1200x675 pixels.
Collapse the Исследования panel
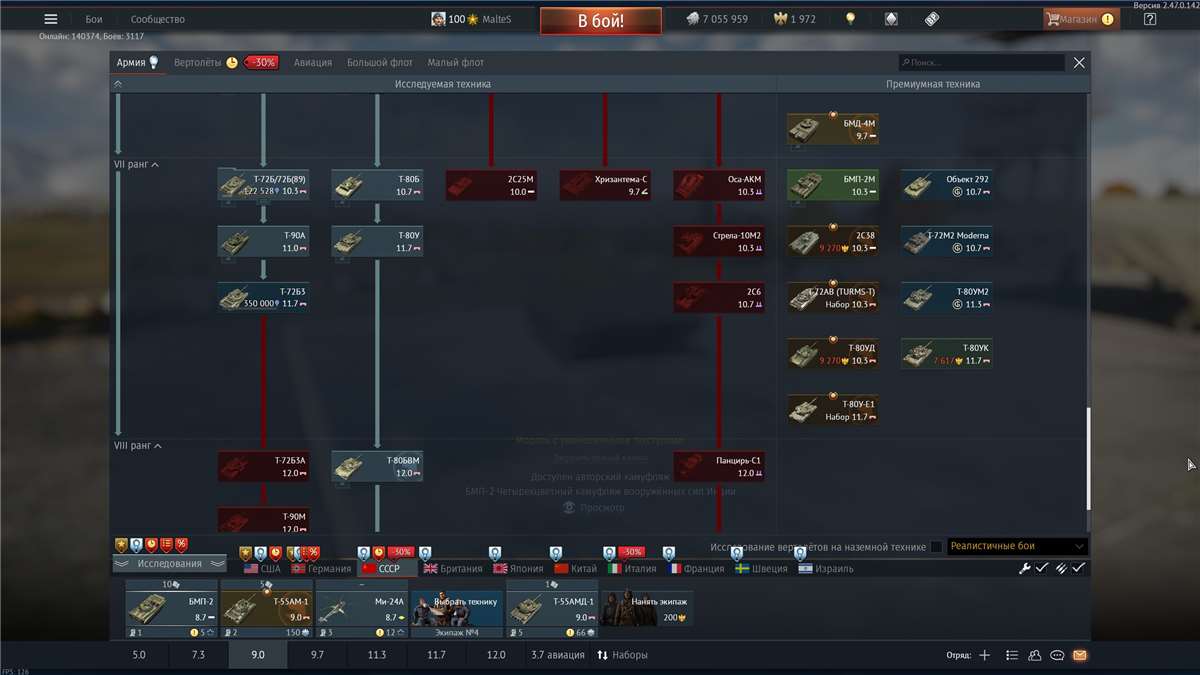[x=169, y=564]
